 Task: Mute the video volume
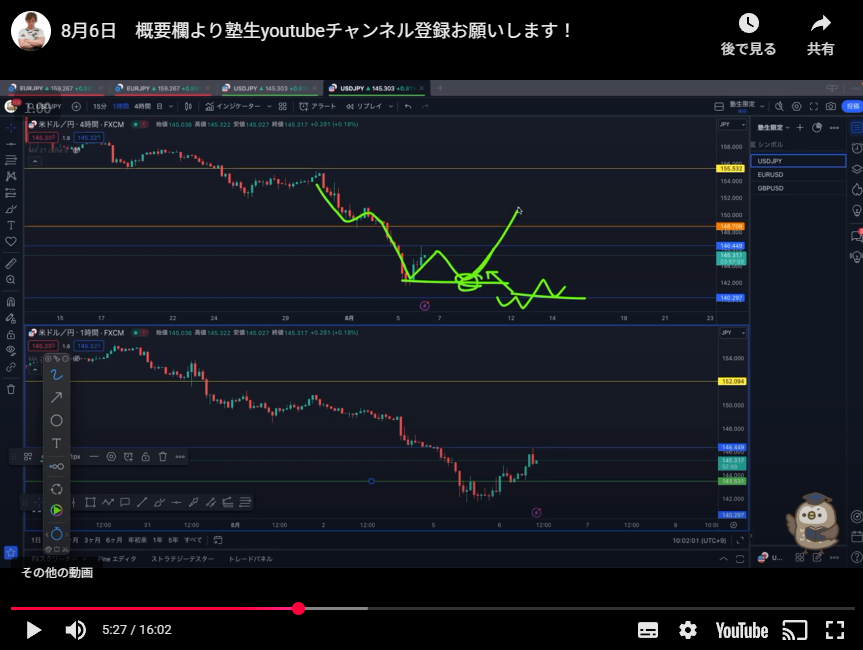tap(76, 630)
